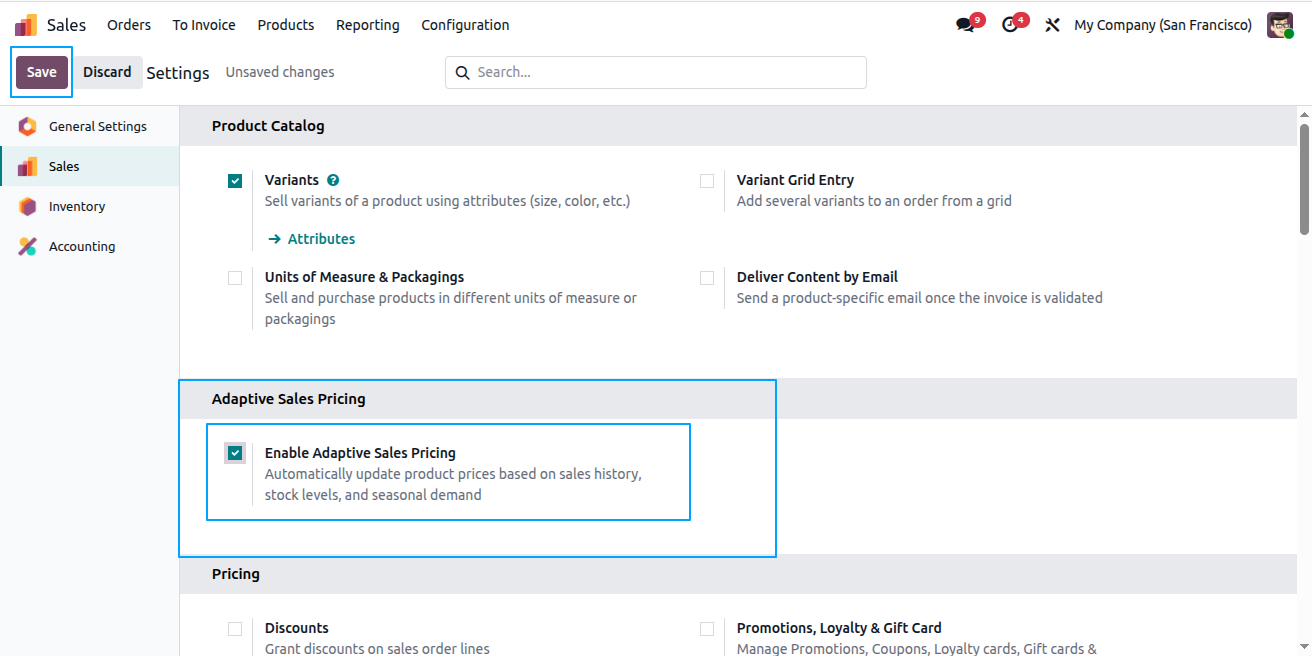This screenshot has width=1312, height=656.
Task: Click the Deliver Content by Email label
Action: [817, 277]
